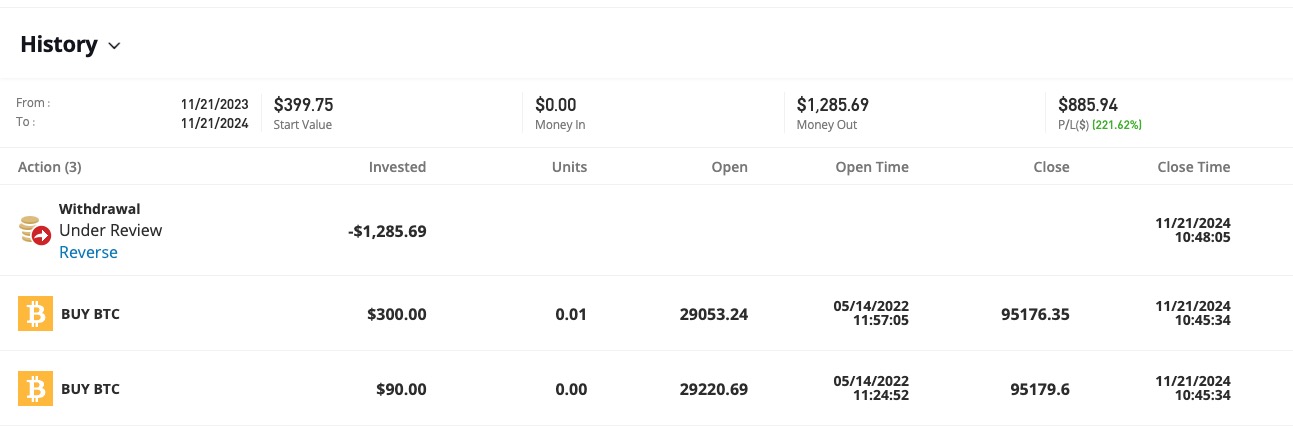
Task: Sort by the Close Time column header
Action: pos(1194,167)
